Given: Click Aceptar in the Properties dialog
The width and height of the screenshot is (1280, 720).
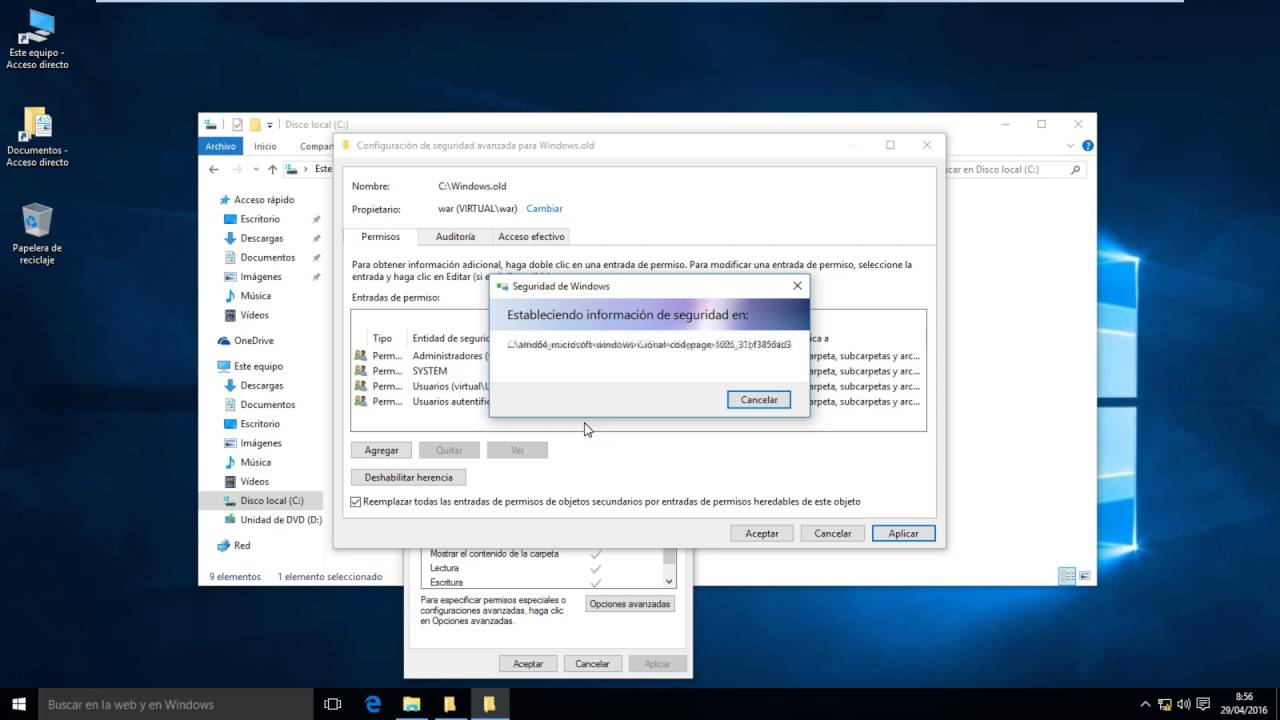Looking at the screenshot, I should click(x=528, y=663).
